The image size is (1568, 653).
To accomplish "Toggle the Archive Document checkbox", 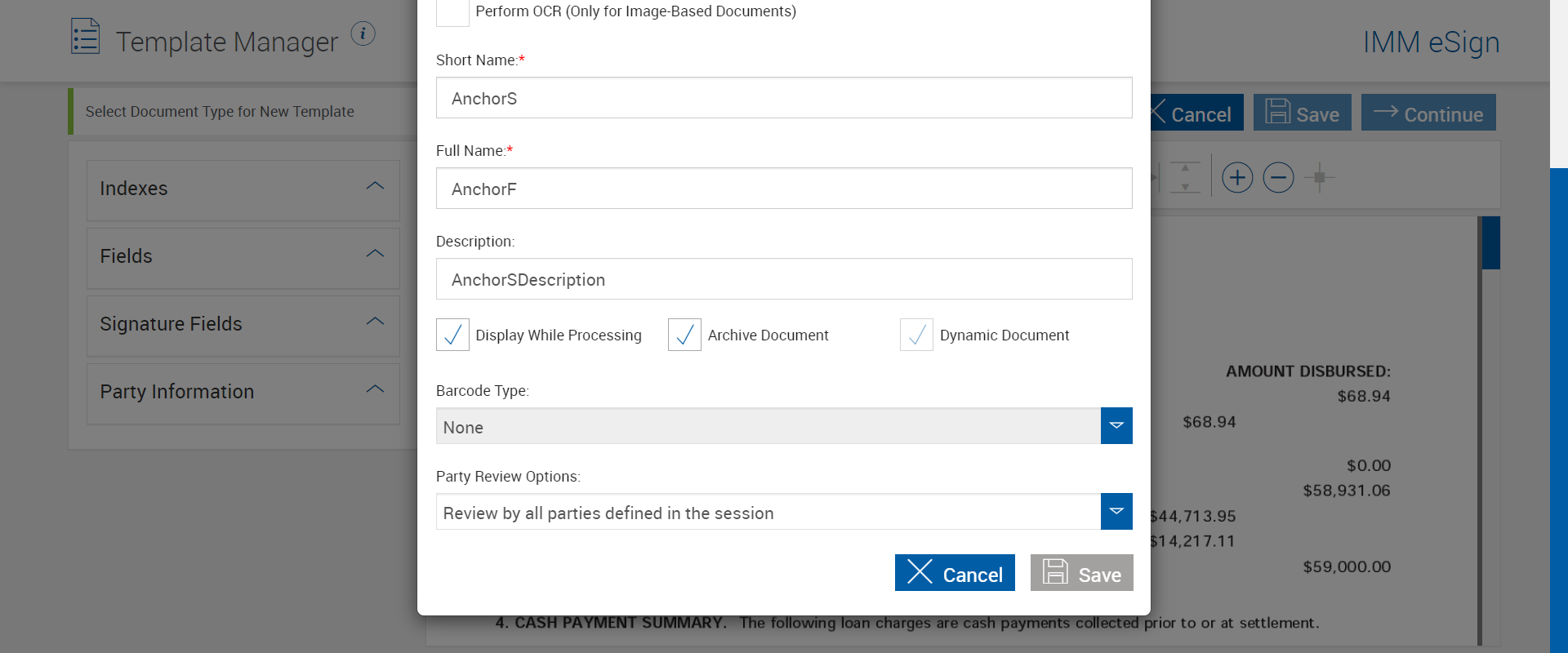I will point(684,335).
